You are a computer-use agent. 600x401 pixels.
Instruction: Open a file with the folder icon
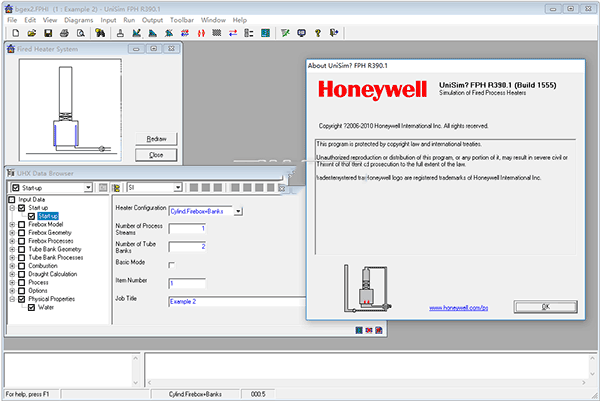[32, 33]
